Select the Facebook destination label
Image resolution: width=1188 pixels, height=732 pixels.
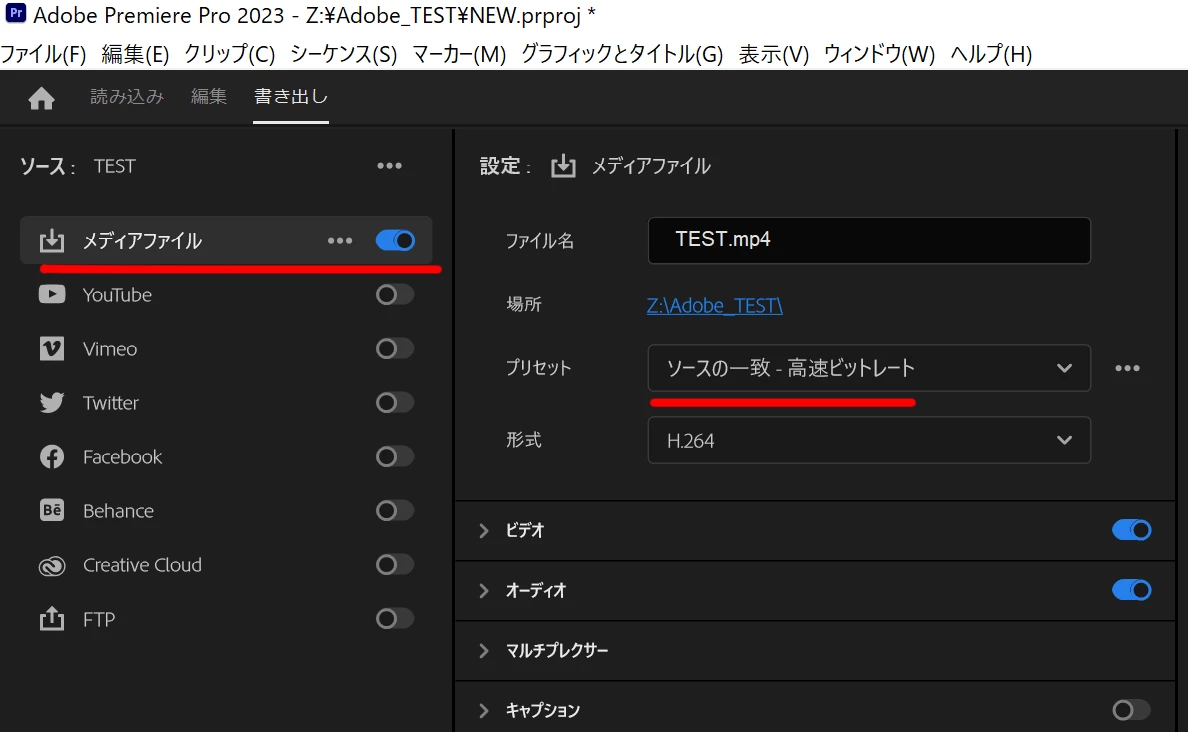(x=122, y=457)
